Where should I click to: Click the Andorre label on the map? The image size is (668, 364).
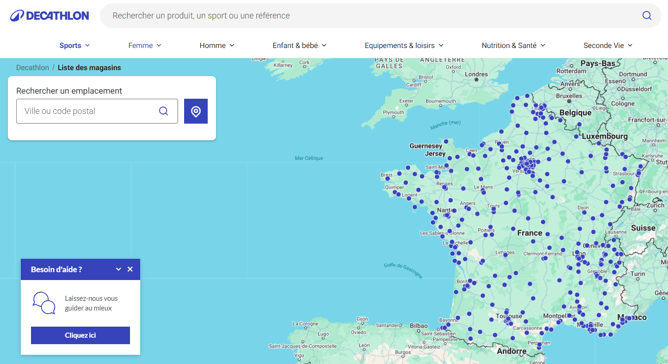pos(511,351)
